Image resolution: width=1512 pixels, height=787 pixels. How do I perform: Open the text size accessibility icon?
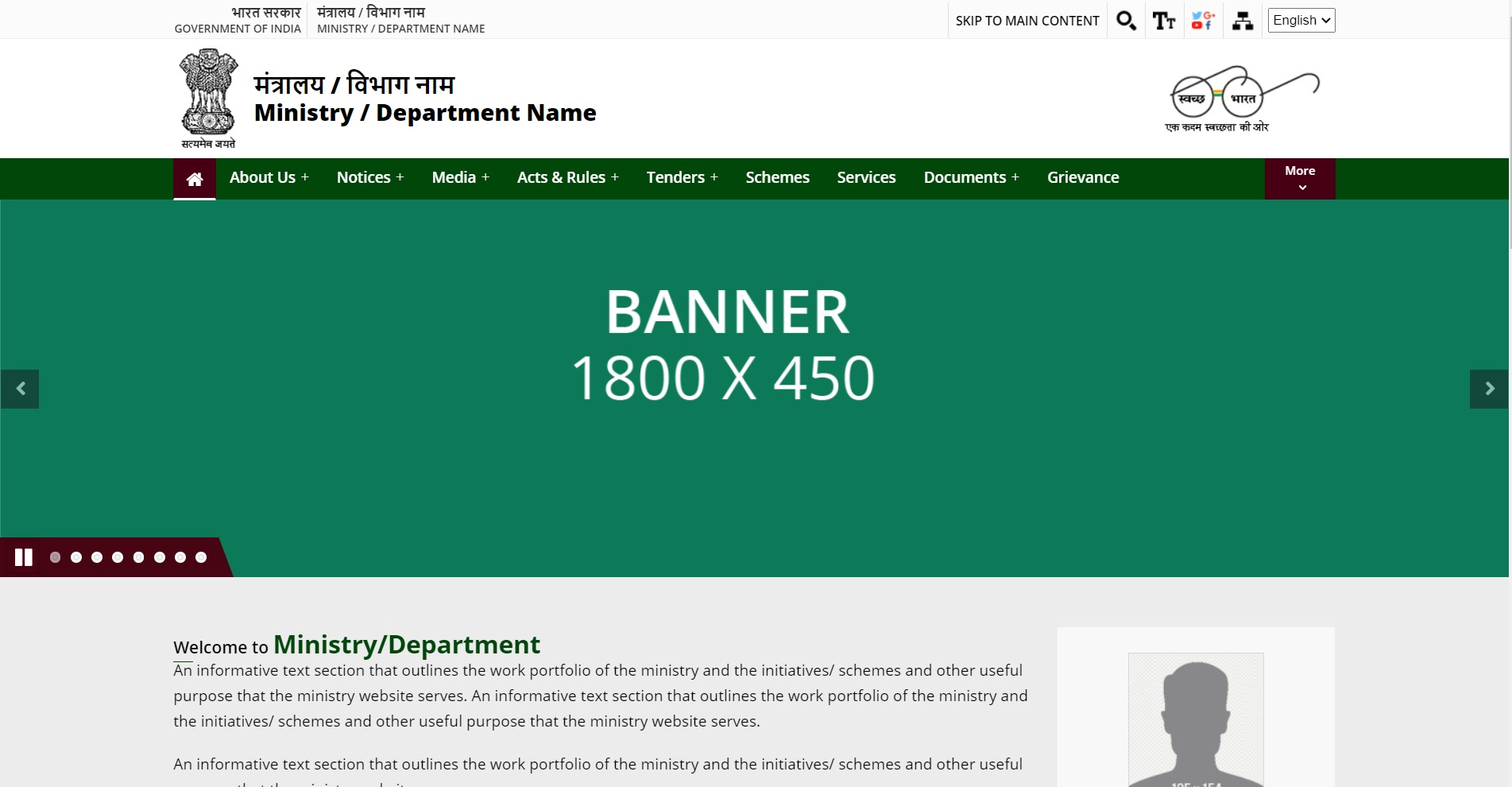point(1164,21)
